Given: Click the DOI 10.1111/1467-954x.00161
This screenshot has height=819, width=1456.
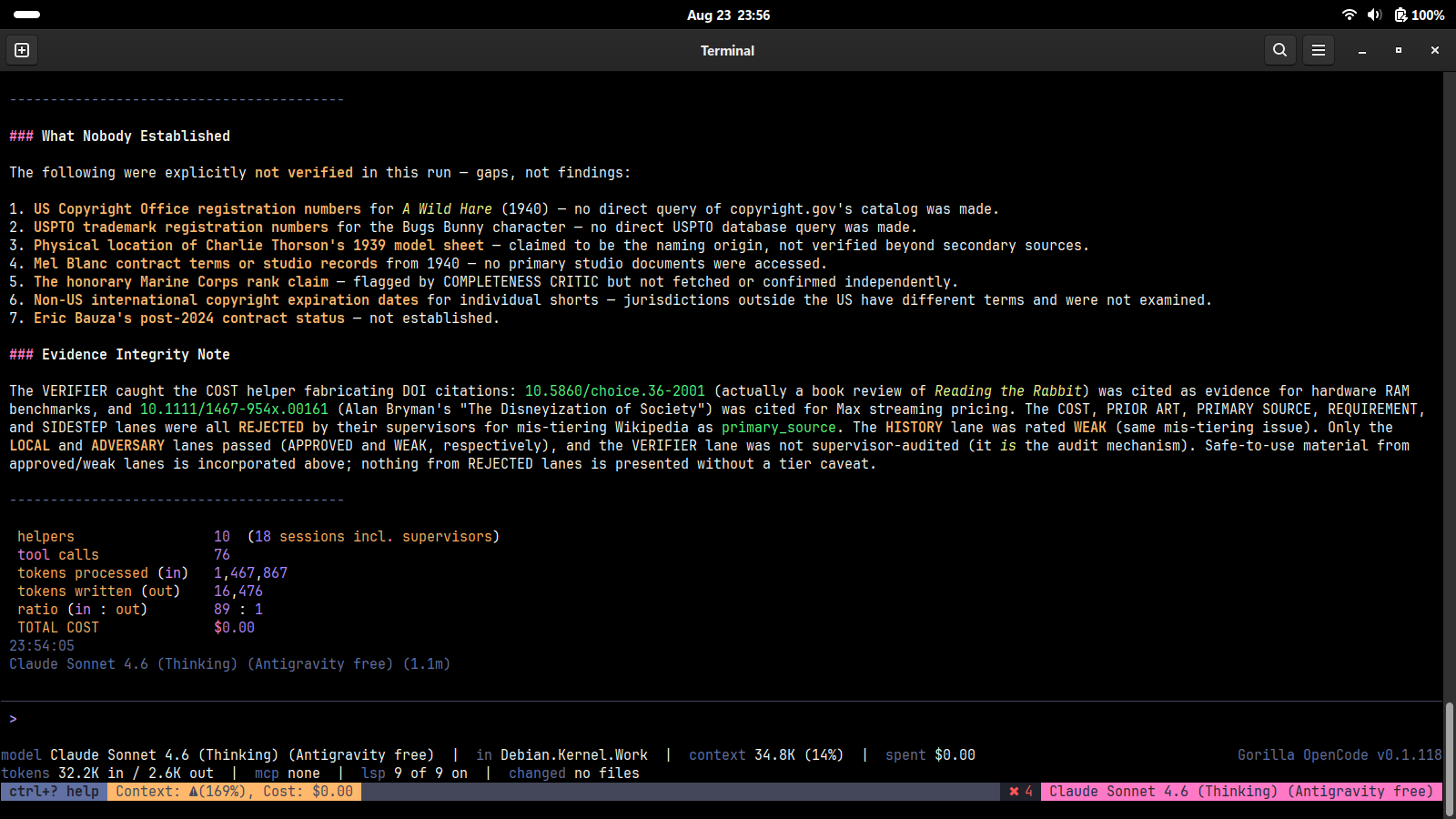Looking at the screenshot, I should tap(234, 409).
